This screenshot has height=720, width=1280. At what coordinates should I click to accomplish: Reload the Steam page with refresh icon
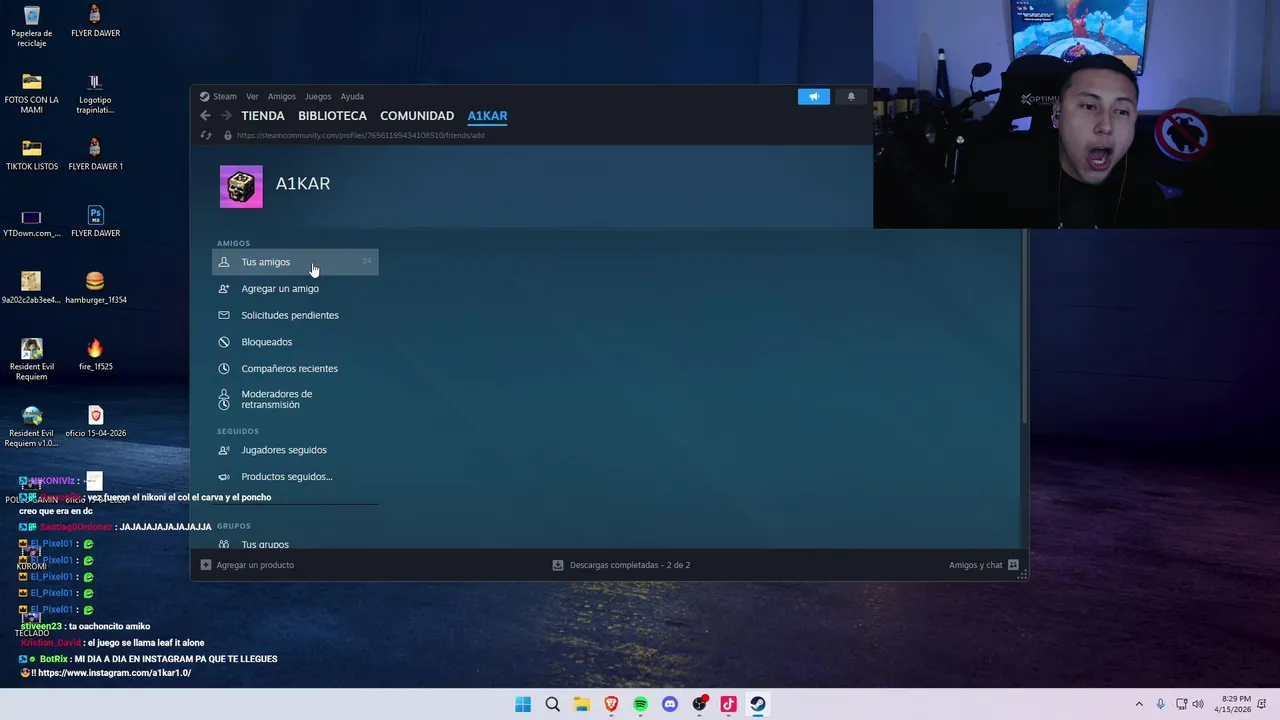tap(206, 135)
